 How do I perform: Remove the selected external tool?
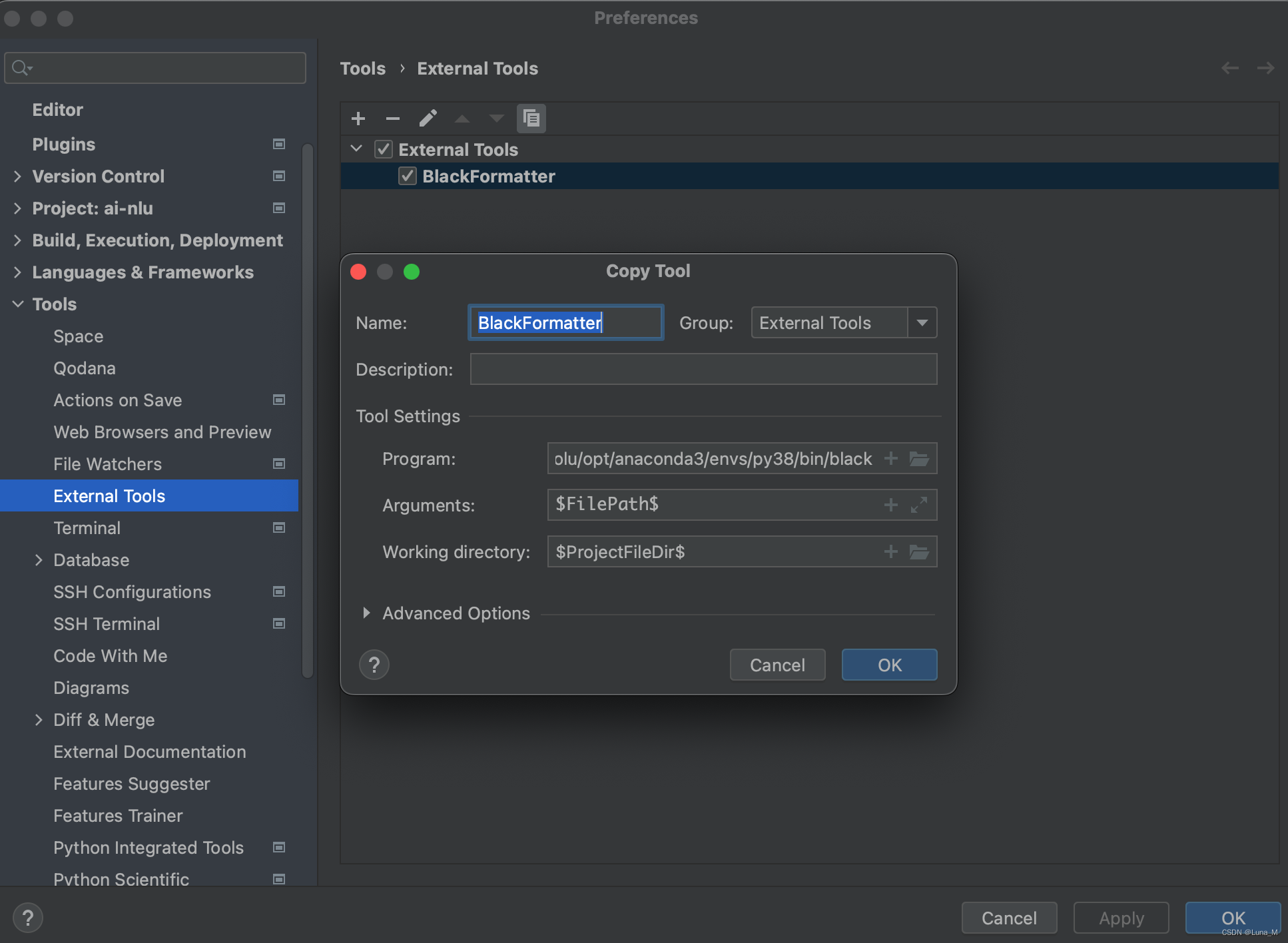tap(392, 118)
